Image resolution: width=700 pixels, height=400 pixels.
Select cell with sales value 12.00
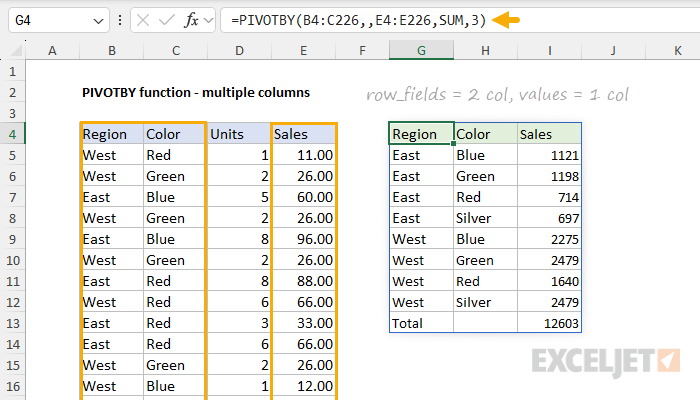point(304,386)
